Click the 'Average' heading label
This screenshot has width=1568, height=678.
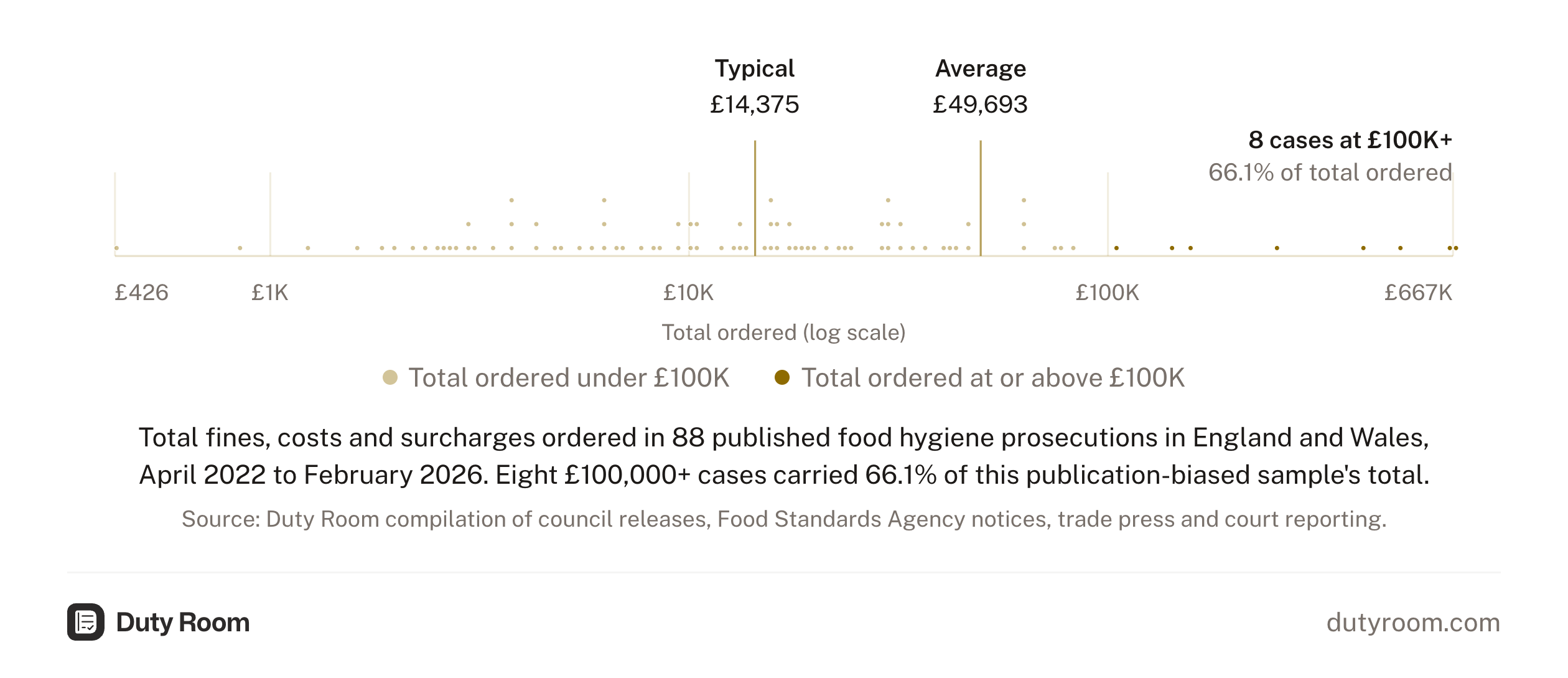pos(981,68)
